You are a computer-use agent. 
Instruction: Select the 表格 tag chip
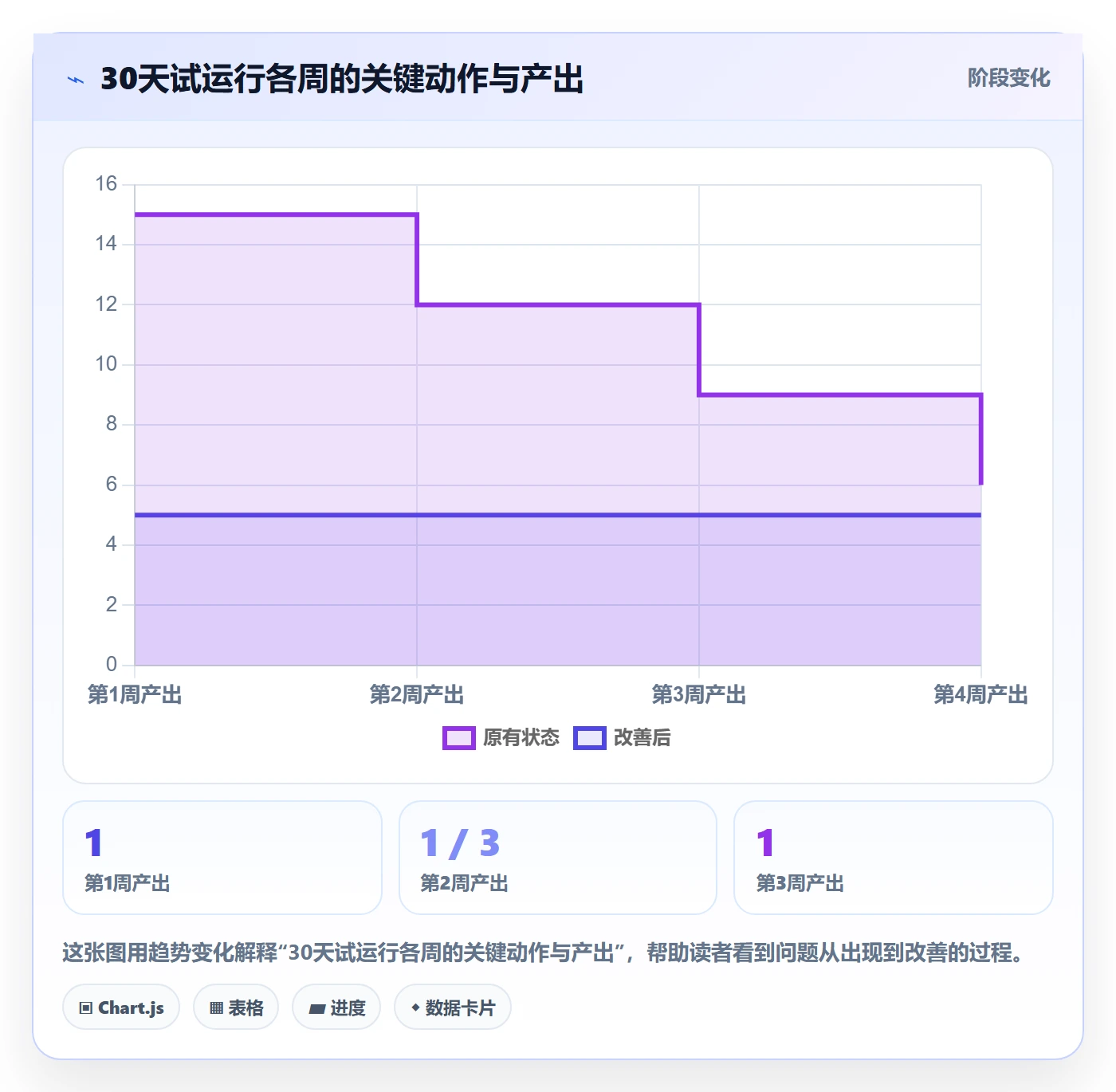(x=236, y=1008)
